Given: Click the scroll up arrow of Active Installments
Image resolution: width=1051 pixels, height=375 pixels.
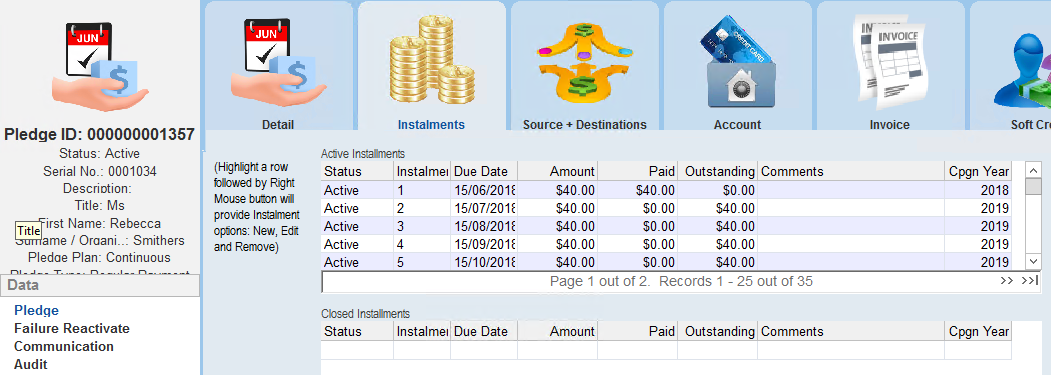Looking at the screenshot, I should coord(1033,171).
